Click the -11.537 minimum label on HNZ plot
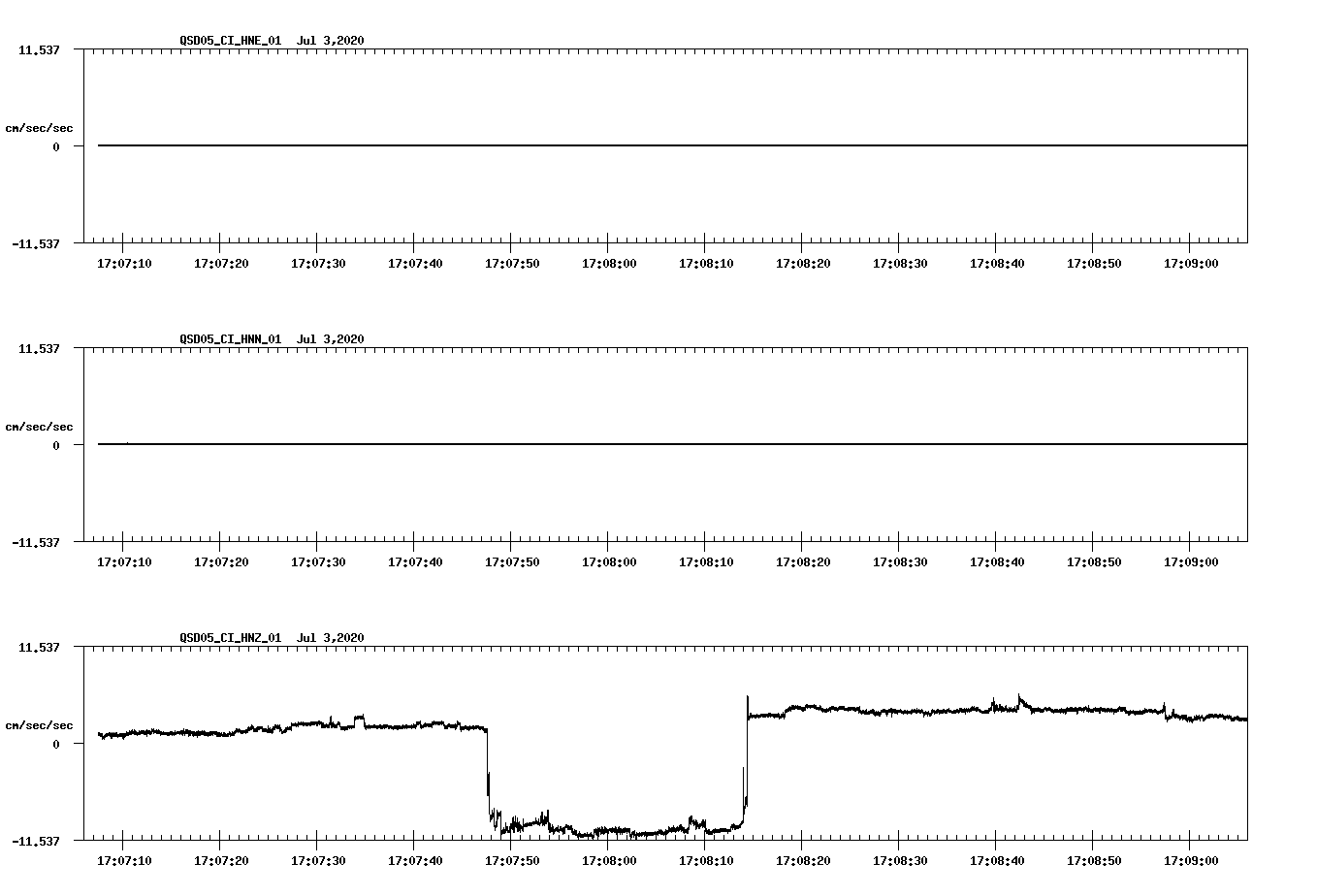 click(x=36, y=841)
